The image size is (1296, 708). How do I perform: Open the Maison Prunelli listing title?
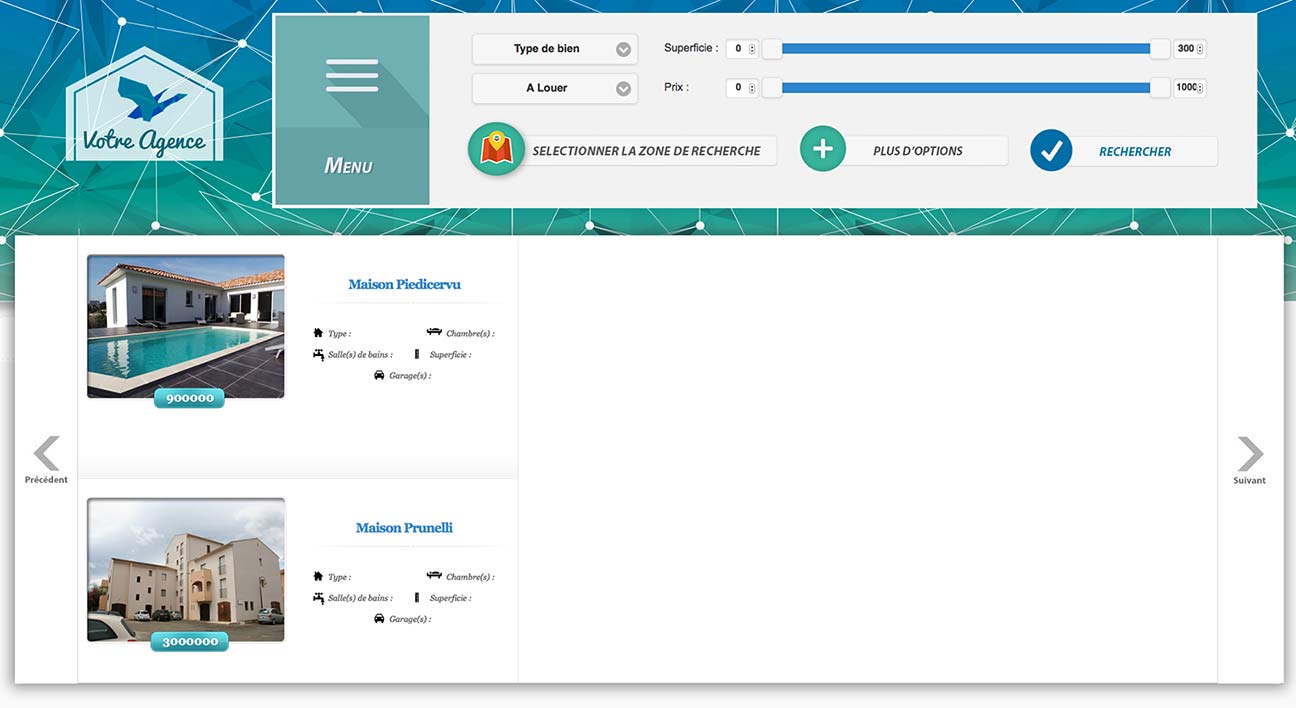click(x=404, y=528)
